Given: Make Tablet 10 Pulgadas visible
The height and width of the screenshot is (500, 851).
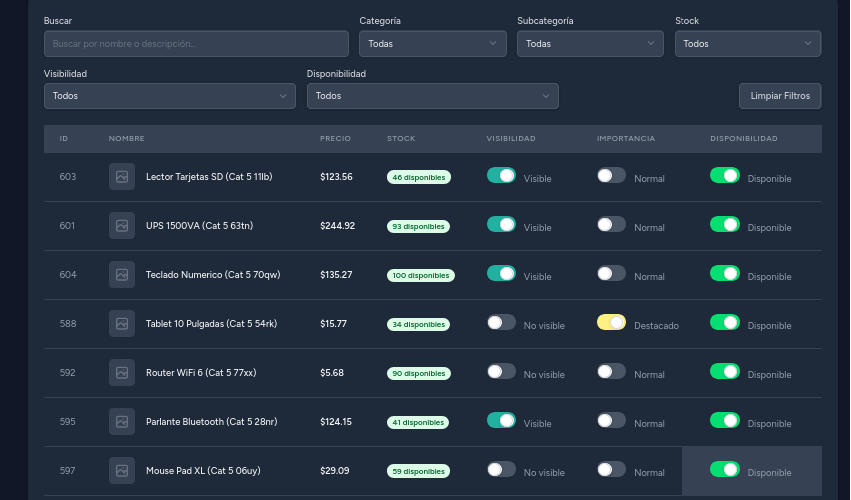Looking at the screenshot, I should [x=501, y=322].
